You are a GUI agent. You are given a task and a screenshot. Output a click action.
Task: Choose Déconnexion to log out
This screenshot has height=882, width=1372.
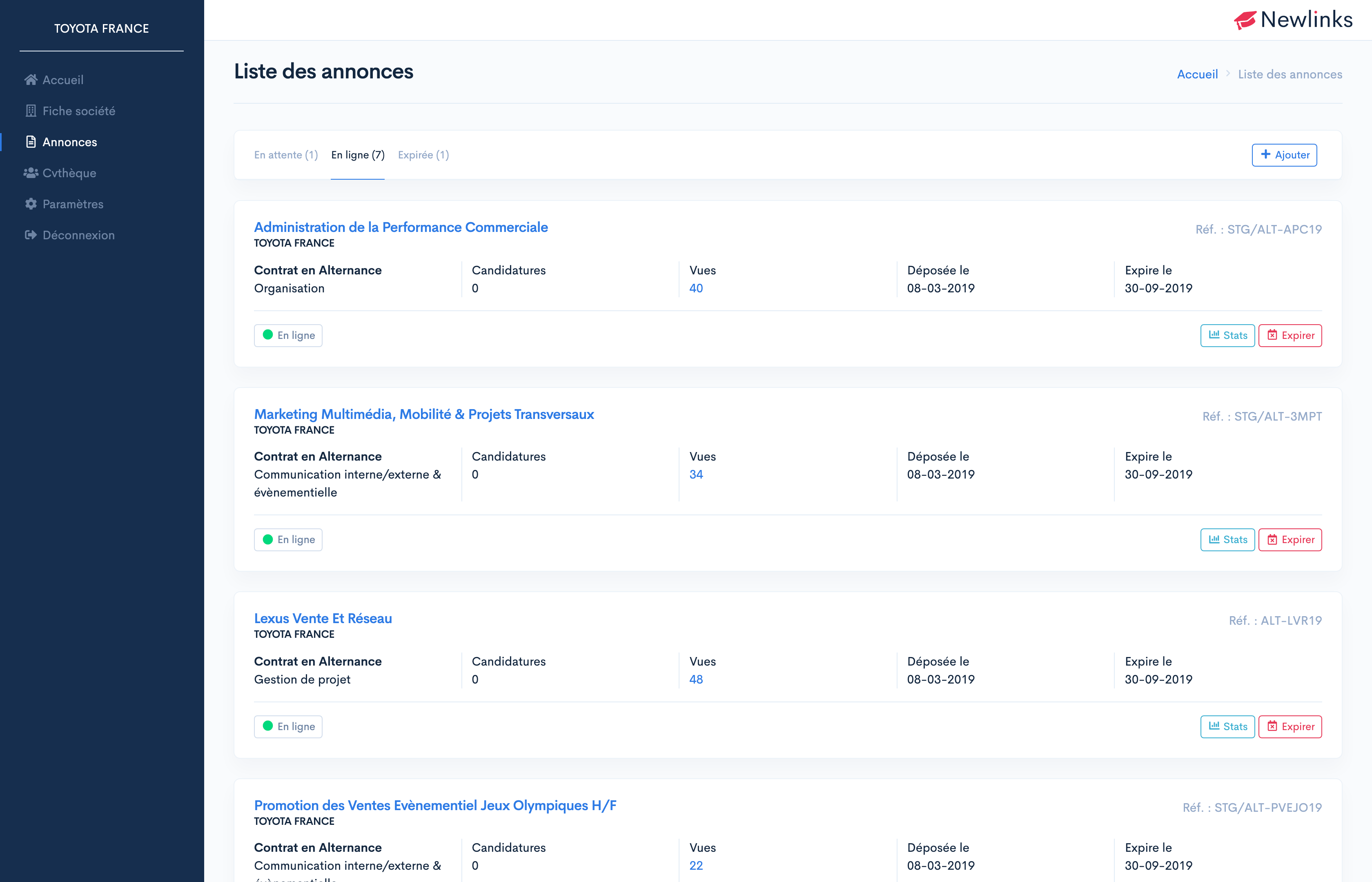(x=102, y=234)
